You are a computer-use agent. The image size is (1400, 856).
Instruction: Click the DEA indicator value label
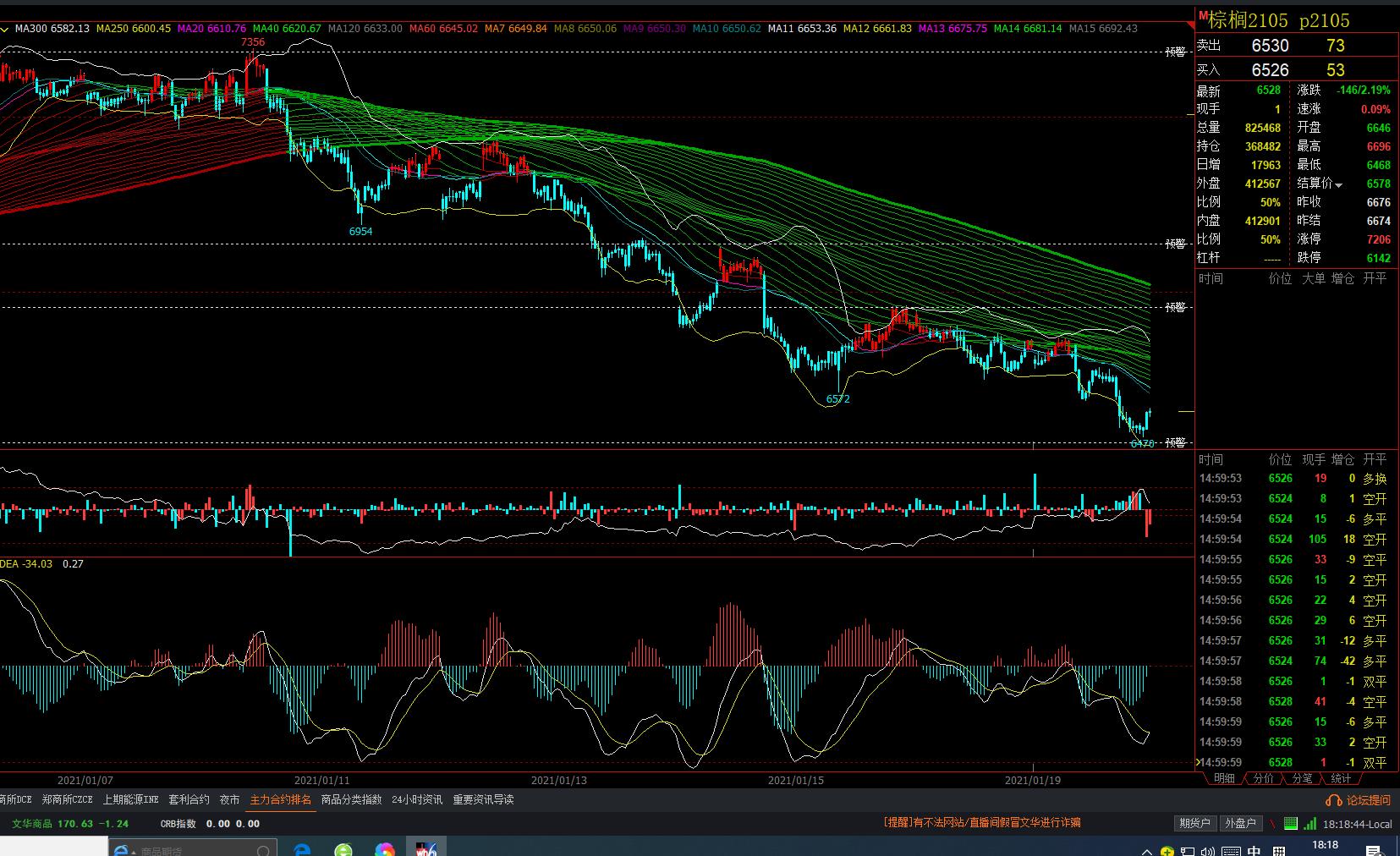[x=26, y=564]
